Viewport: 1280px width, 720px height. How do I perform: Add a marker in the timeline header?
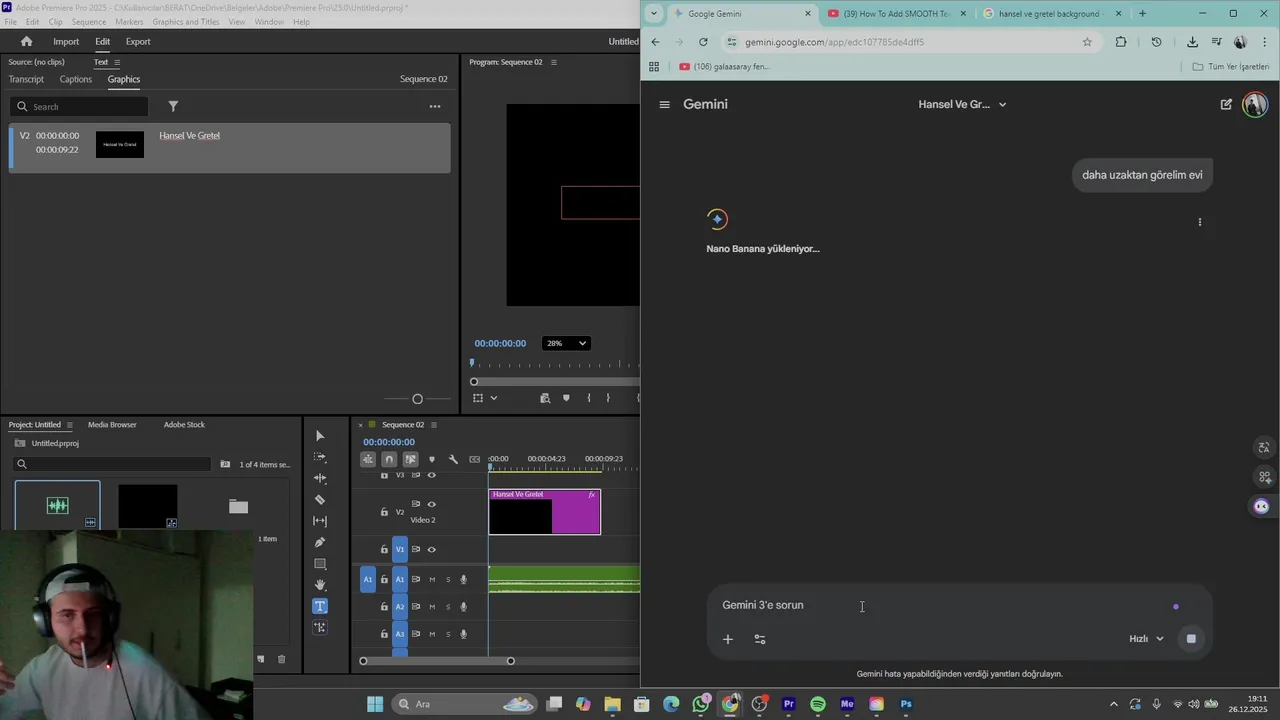coord(432,459)
